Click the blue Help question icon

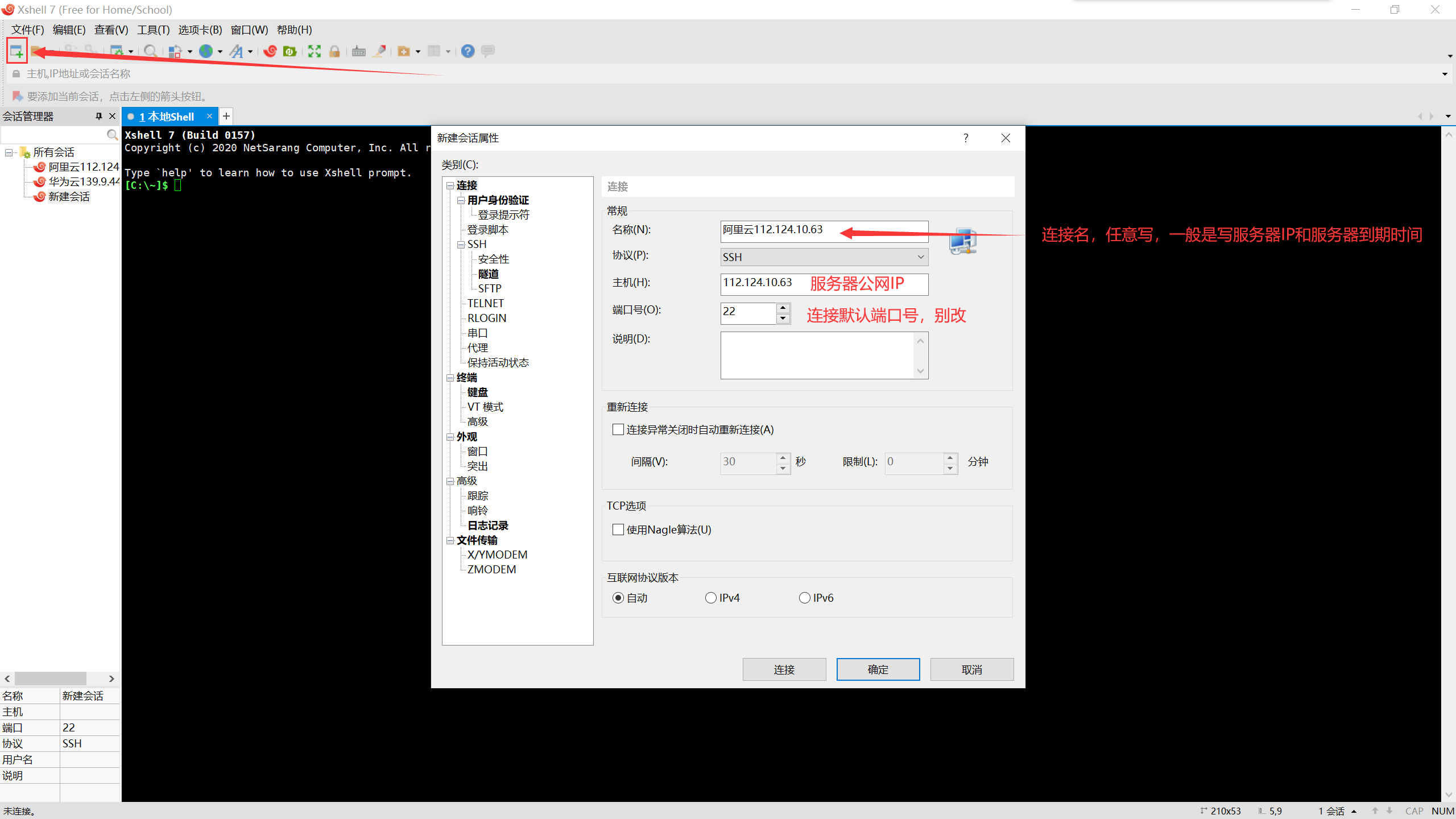468,51
